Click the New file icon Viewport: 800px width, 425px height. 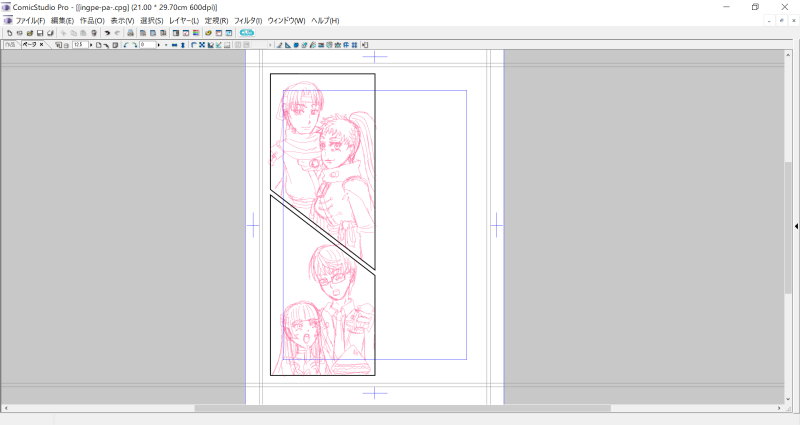(x=9, y=33)
